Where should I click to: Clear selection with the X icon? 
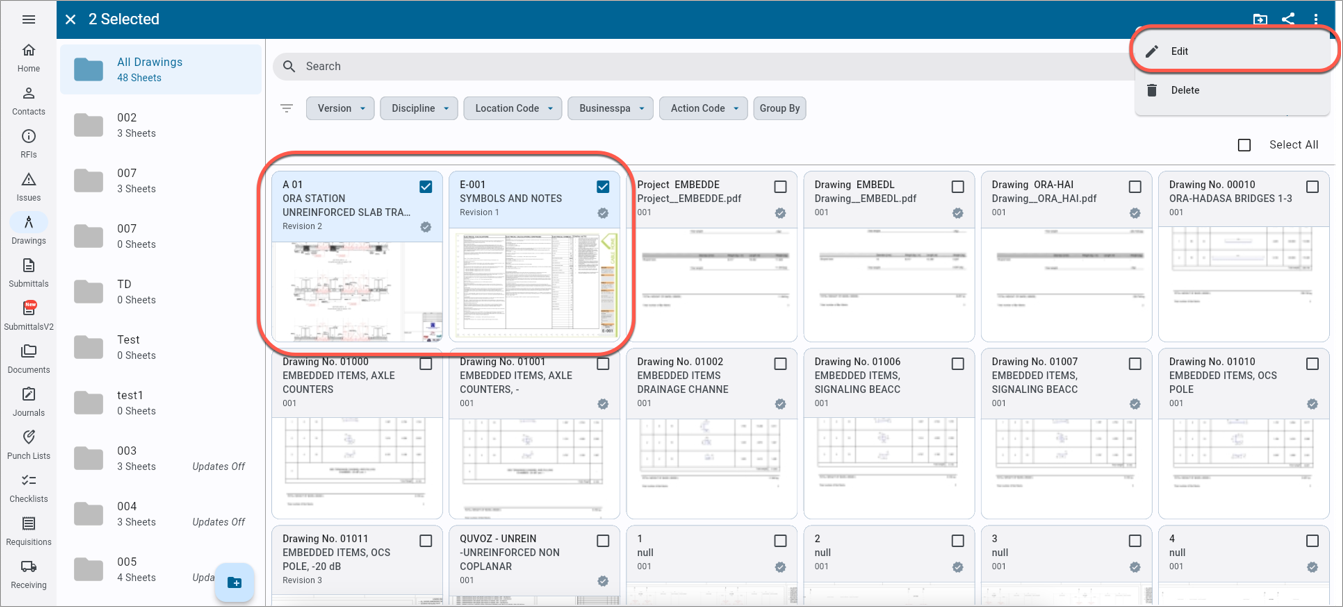70,19
